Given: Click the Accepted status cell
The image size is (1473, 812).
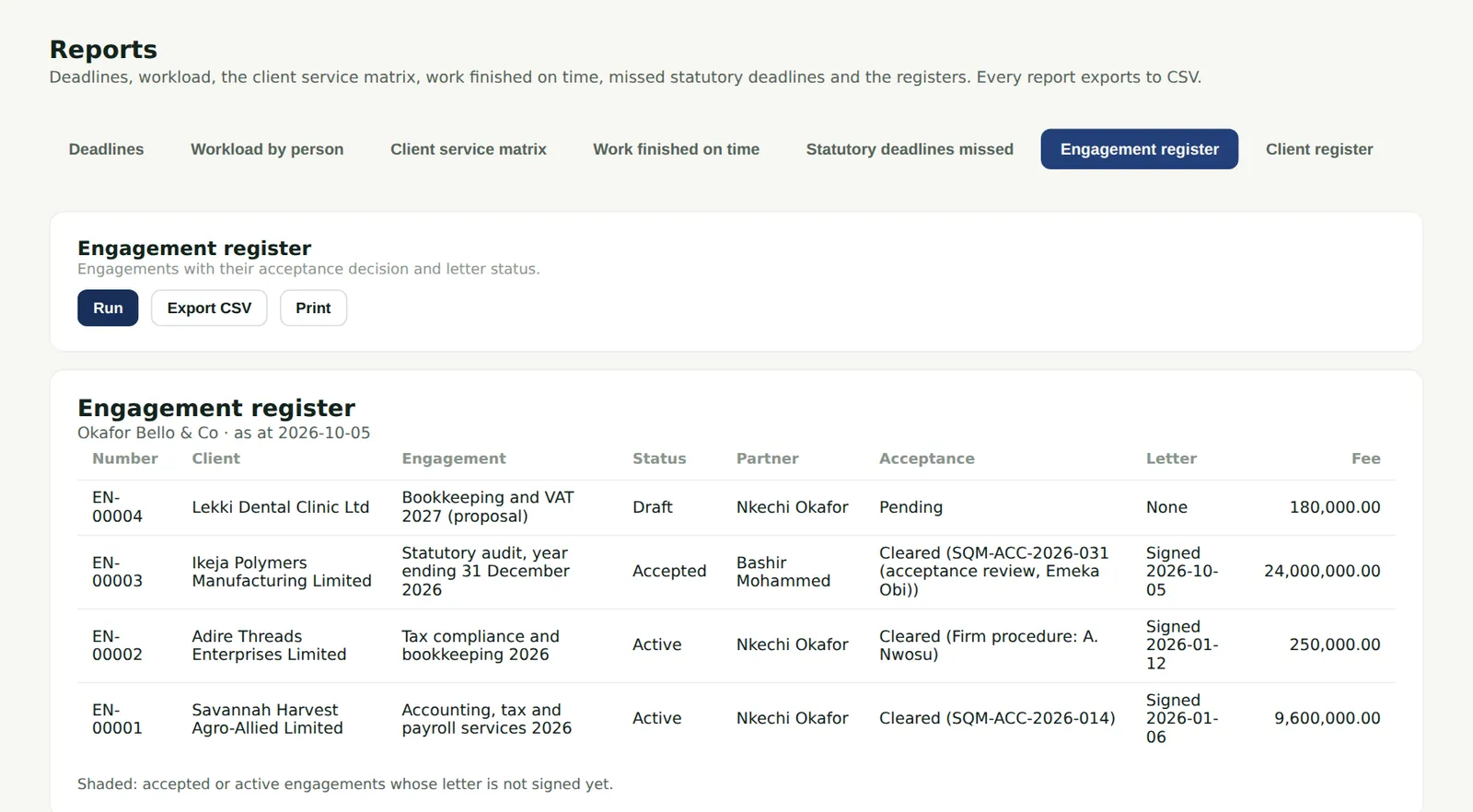Looking at the screenshot, I should pos(669,572).
